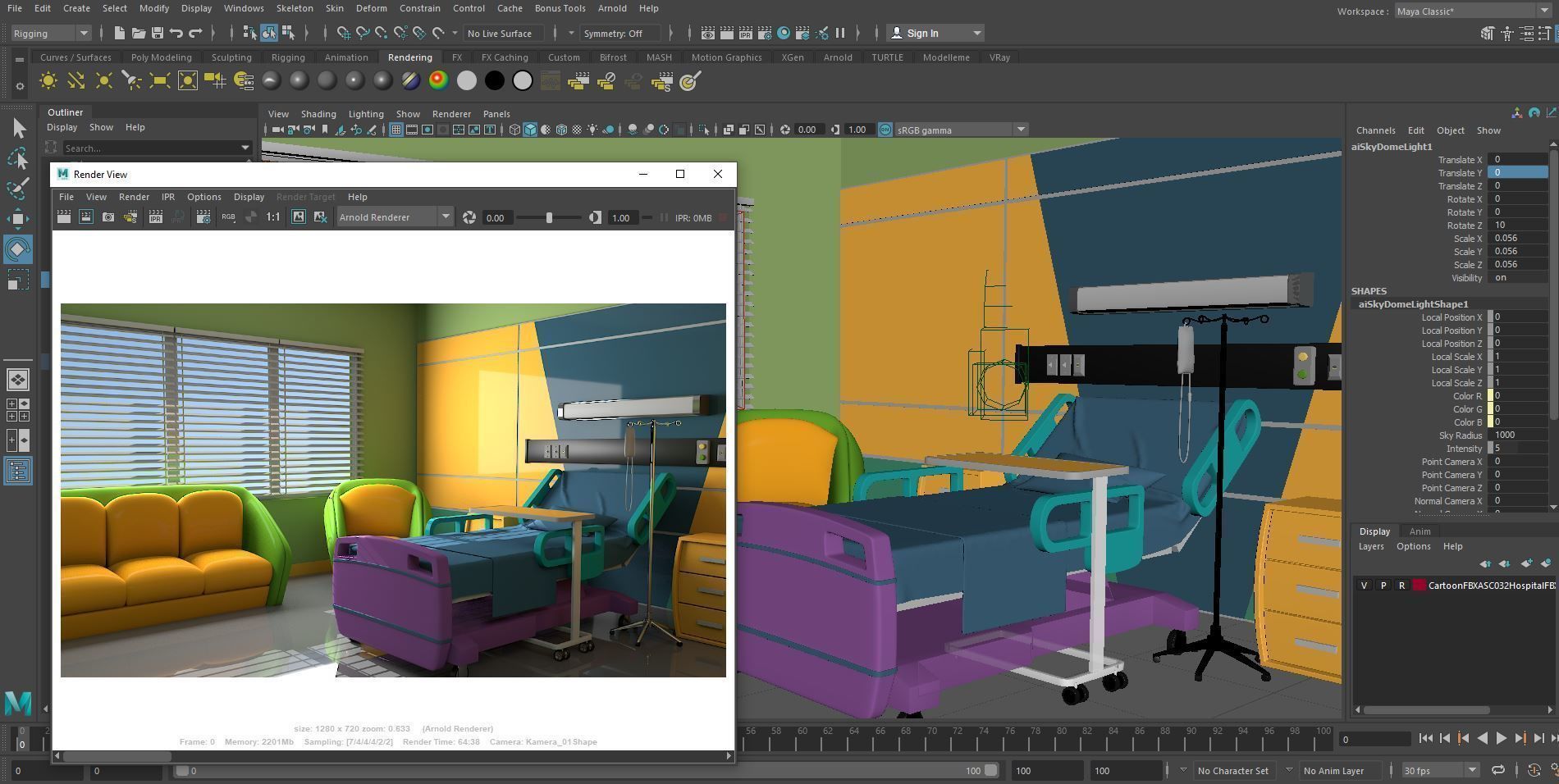Click the Translate Y value field
This screenshot has height=784, width=1559.
(1517, 172)
